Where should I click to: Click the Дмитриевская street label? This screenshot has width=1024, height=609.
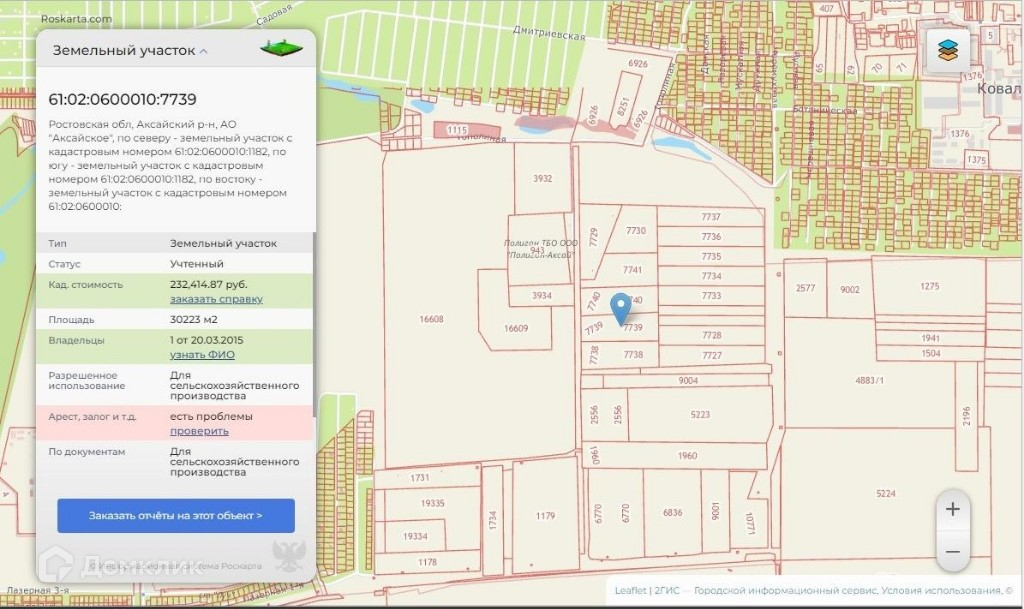(x=549, y=33)
